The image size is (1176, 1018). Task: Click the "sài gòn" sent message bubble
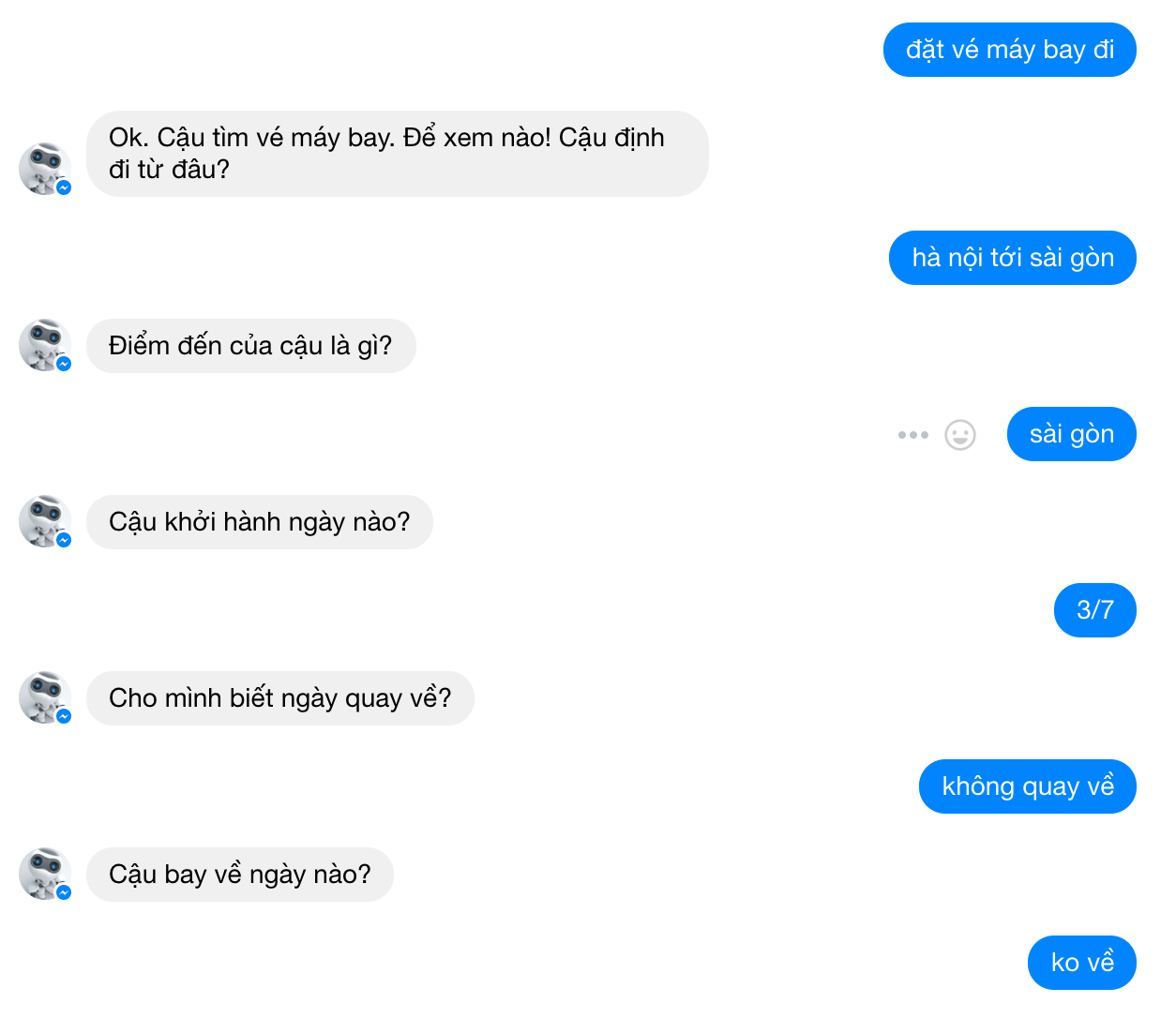pyautogui.click(x=1071, y=434)
